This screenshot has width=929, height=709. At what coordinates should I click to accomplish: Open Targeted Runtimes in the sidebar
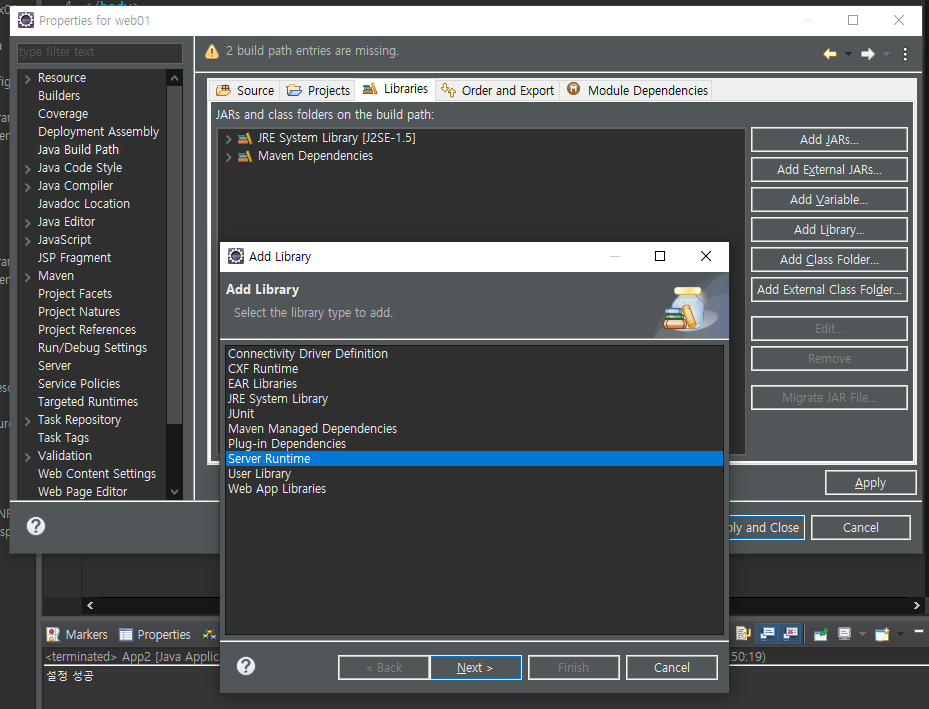88,402
